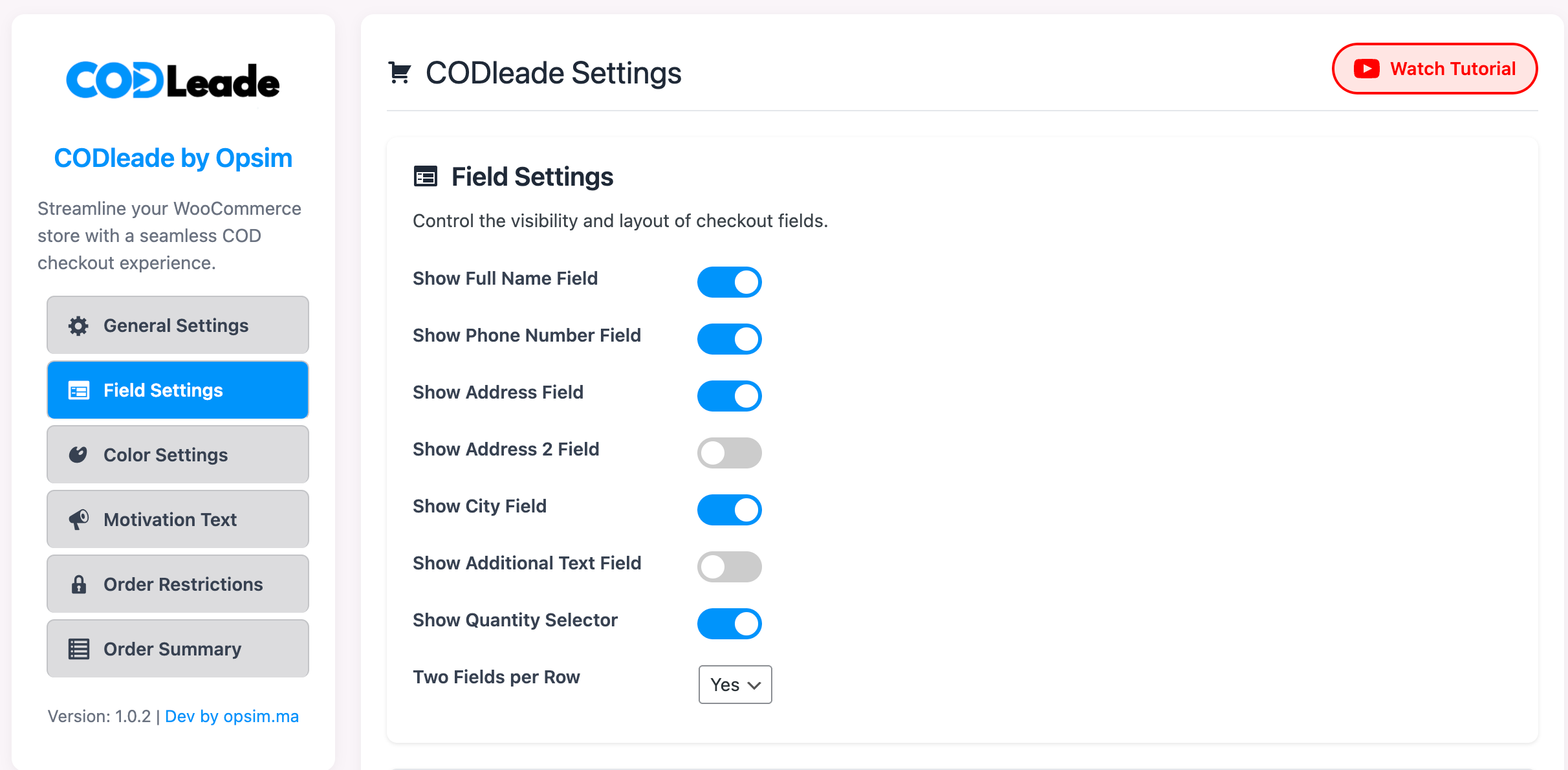Image resolution: width=1568 pixels, height=770 pixels.
Task: Click the CODLeade logo in sidebar
Action: (173, 81)
